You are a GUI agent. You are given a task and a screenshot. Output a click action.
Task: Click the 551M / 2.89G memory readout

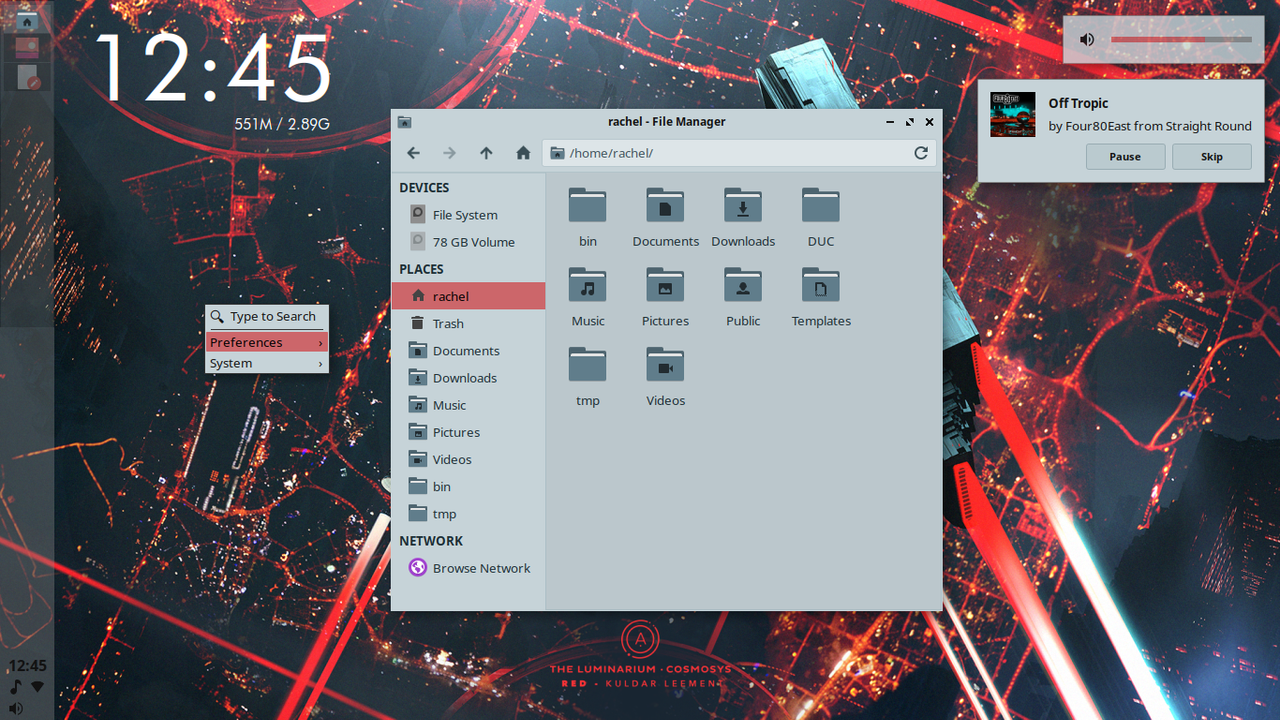282,125
